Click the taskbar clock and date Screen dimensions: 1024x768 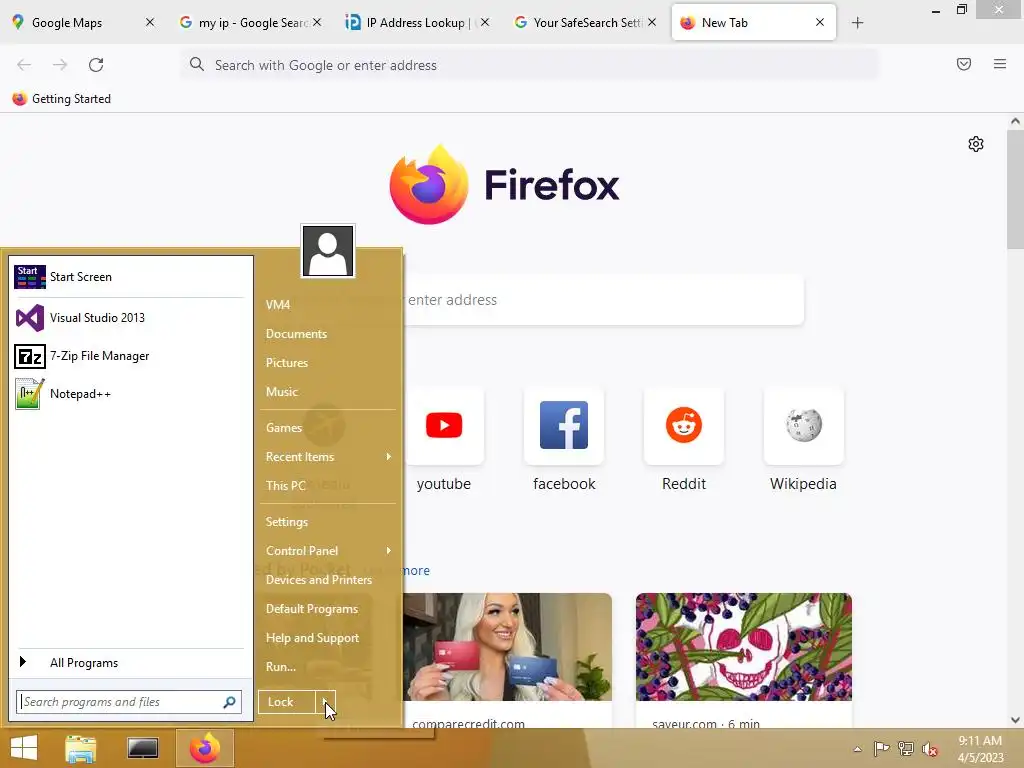[980, 749]
